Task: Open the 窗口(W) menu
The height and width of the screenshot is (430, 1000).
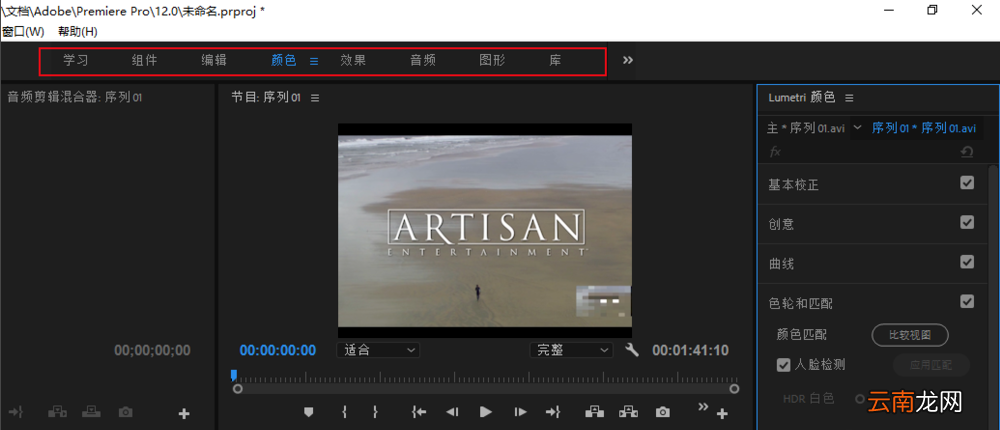Action: [x=22, y=31]
